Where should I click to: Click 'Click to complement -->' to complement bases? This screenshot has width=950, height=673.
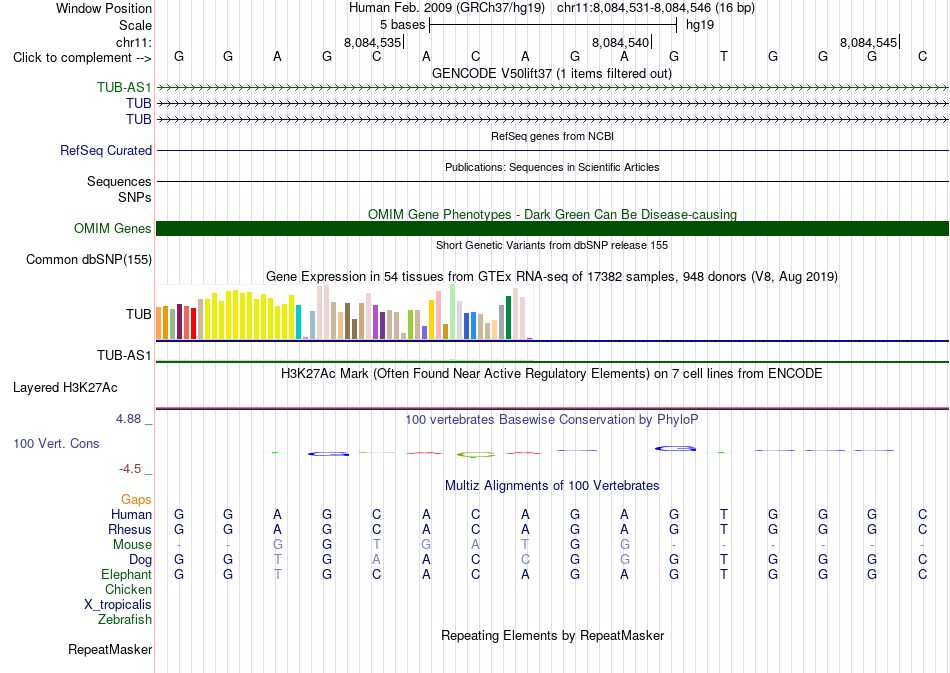pyautogui.click(x=82, y=58)
